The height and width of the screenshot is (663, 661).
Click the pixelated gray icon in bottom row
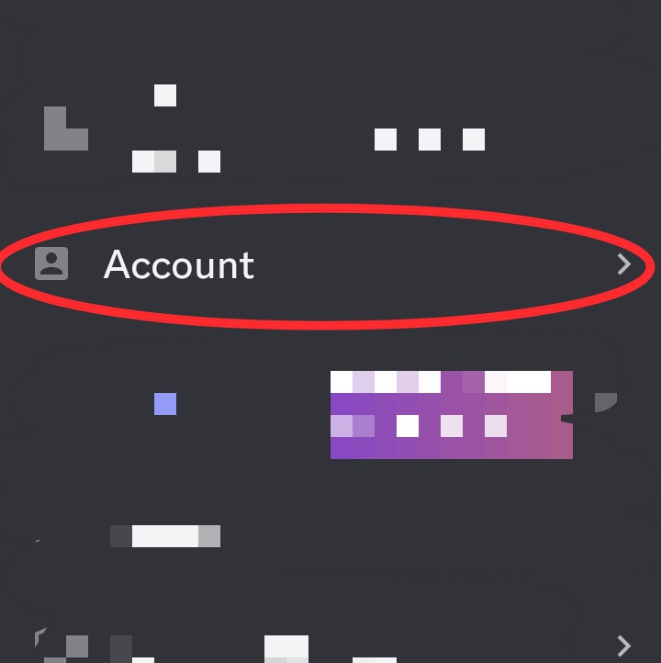point(63,647)
